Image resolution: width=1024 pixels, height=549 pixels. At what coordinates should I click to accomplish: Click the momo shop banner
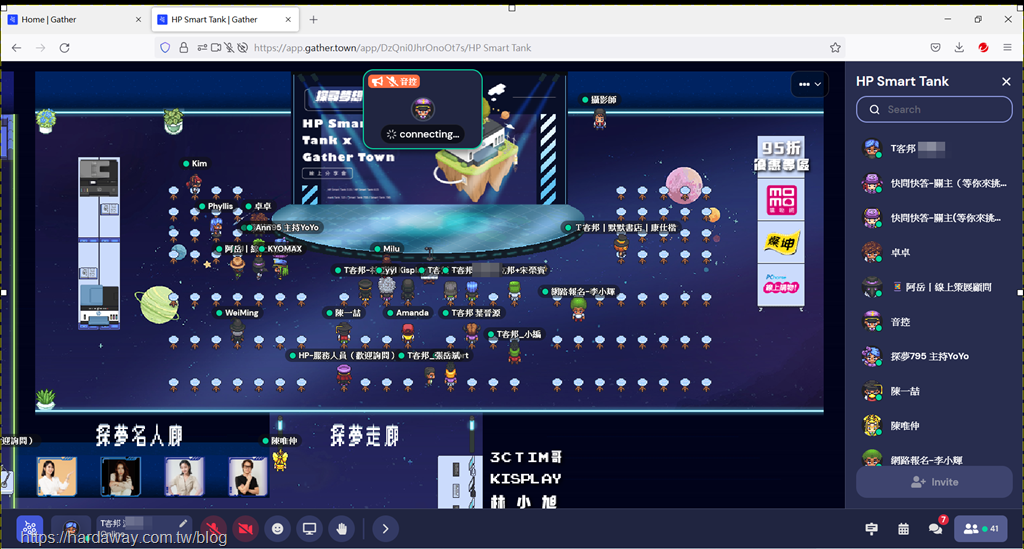[782, 200]
